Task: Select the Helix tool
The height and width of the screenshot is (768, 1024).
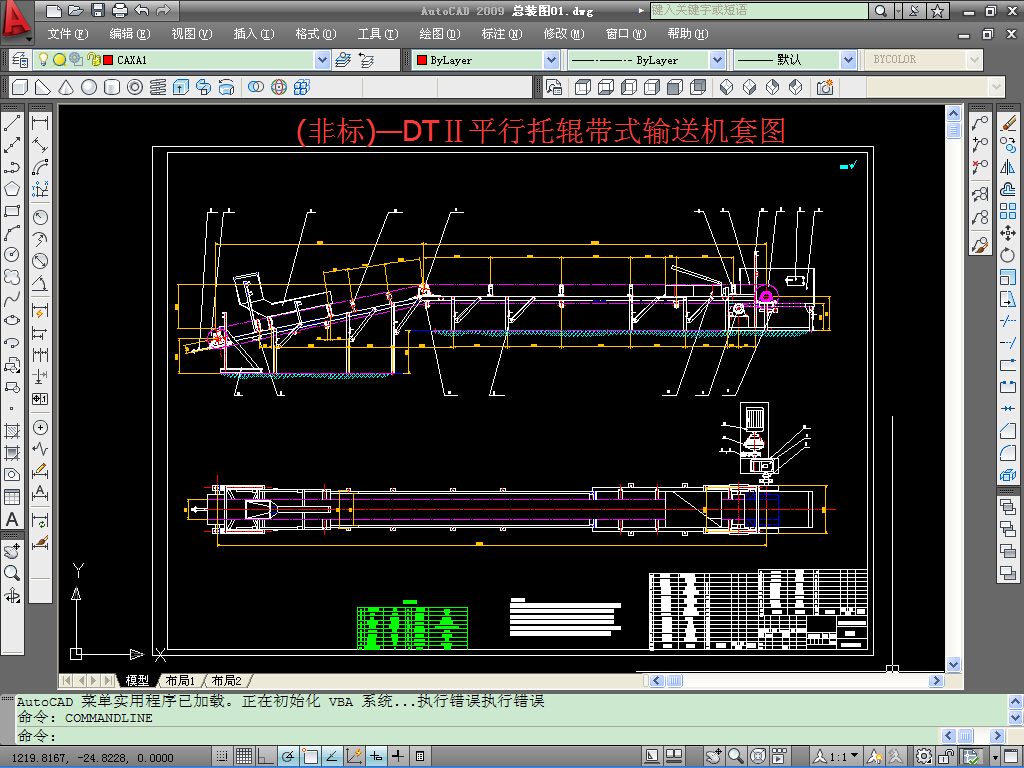Action: [x=157, y=88]
